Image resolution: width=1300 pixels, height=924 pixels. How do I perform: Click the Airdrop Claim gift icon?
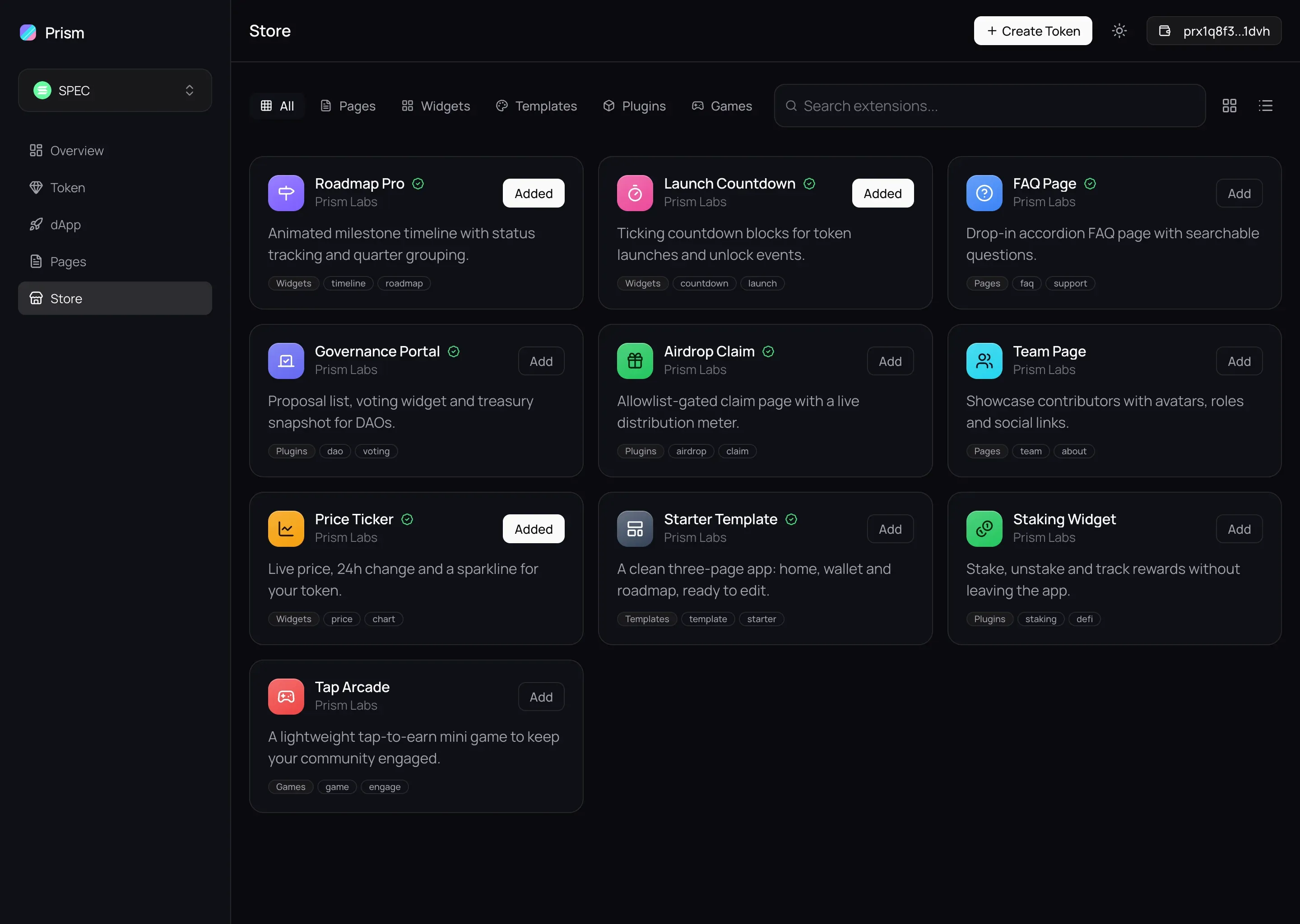point(635,361)
